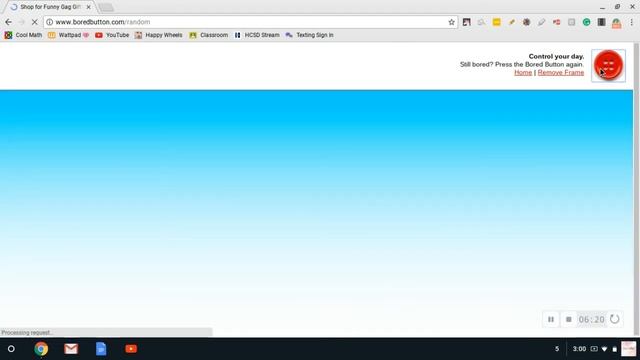Open a new tab next to current tab

coord(106,7)
